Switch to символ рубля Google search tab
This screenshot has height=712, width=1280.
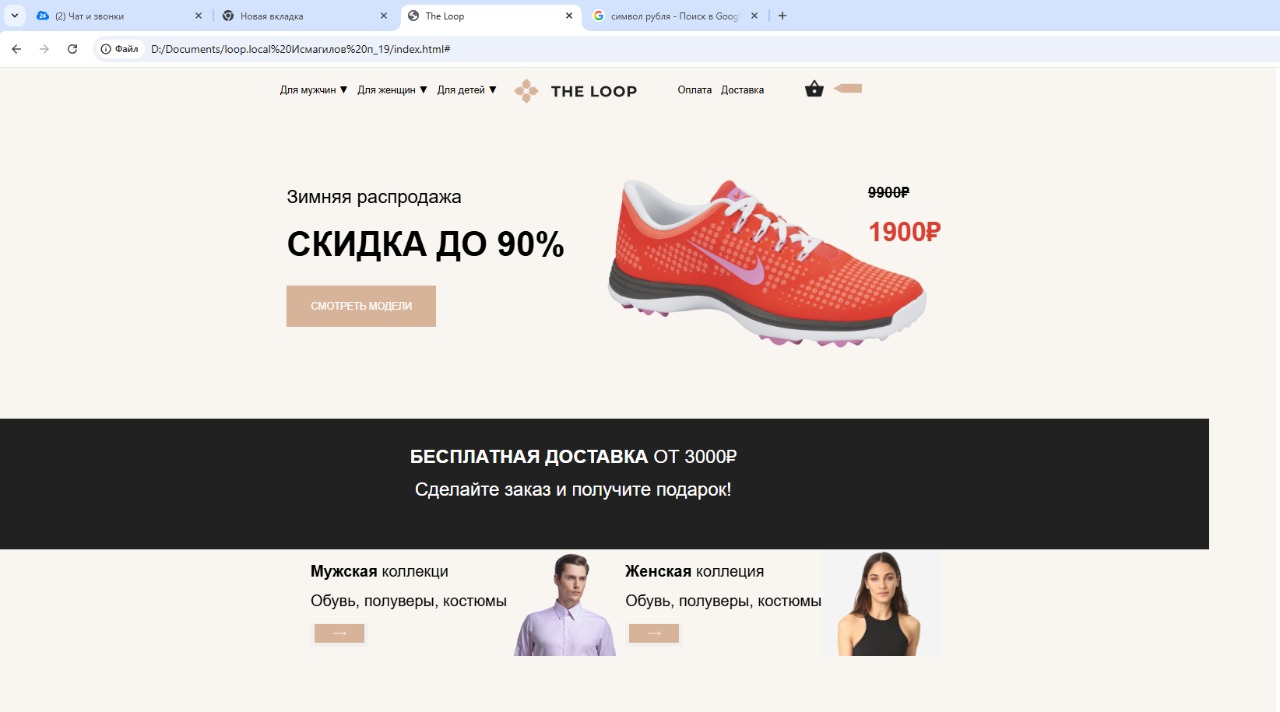(673, 16)
